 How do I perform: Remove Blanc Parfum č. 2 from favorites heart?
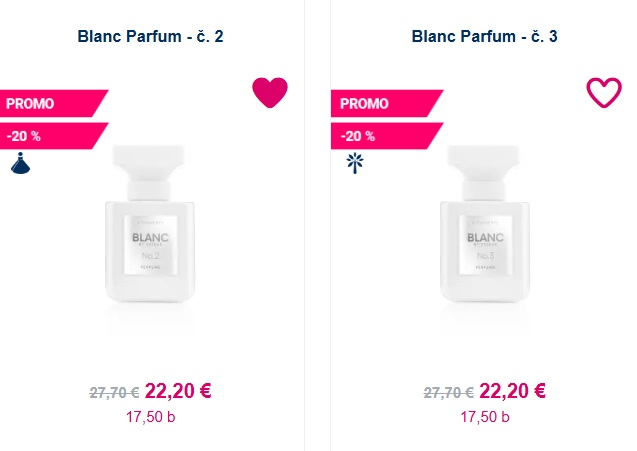coord(270,93)
